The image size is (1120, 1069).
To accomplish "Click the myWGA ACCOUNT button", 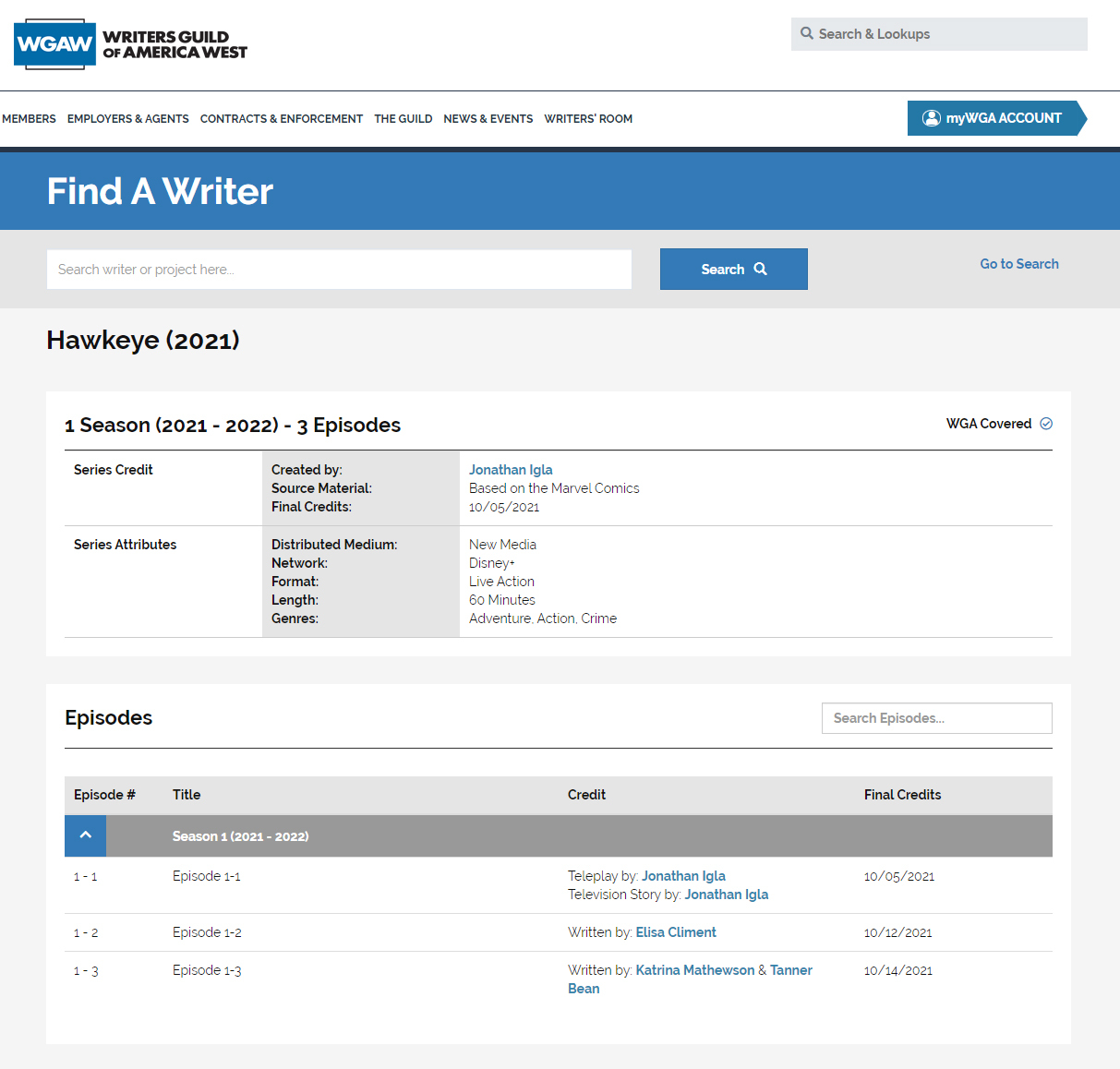I will 997,118.
